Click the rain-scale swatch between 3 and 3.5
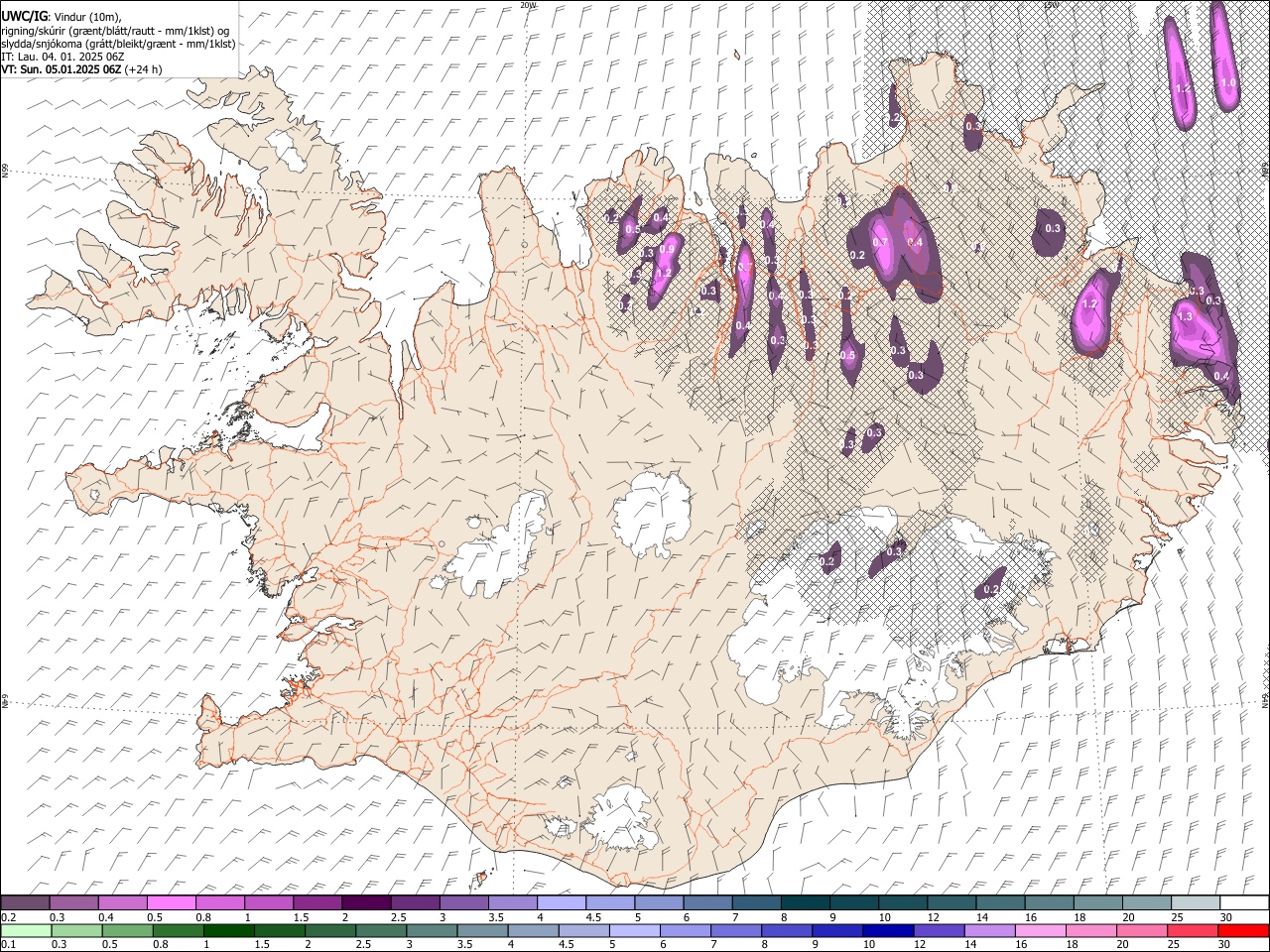Screen dimensions: 1270x952 (x=431, y=930)
